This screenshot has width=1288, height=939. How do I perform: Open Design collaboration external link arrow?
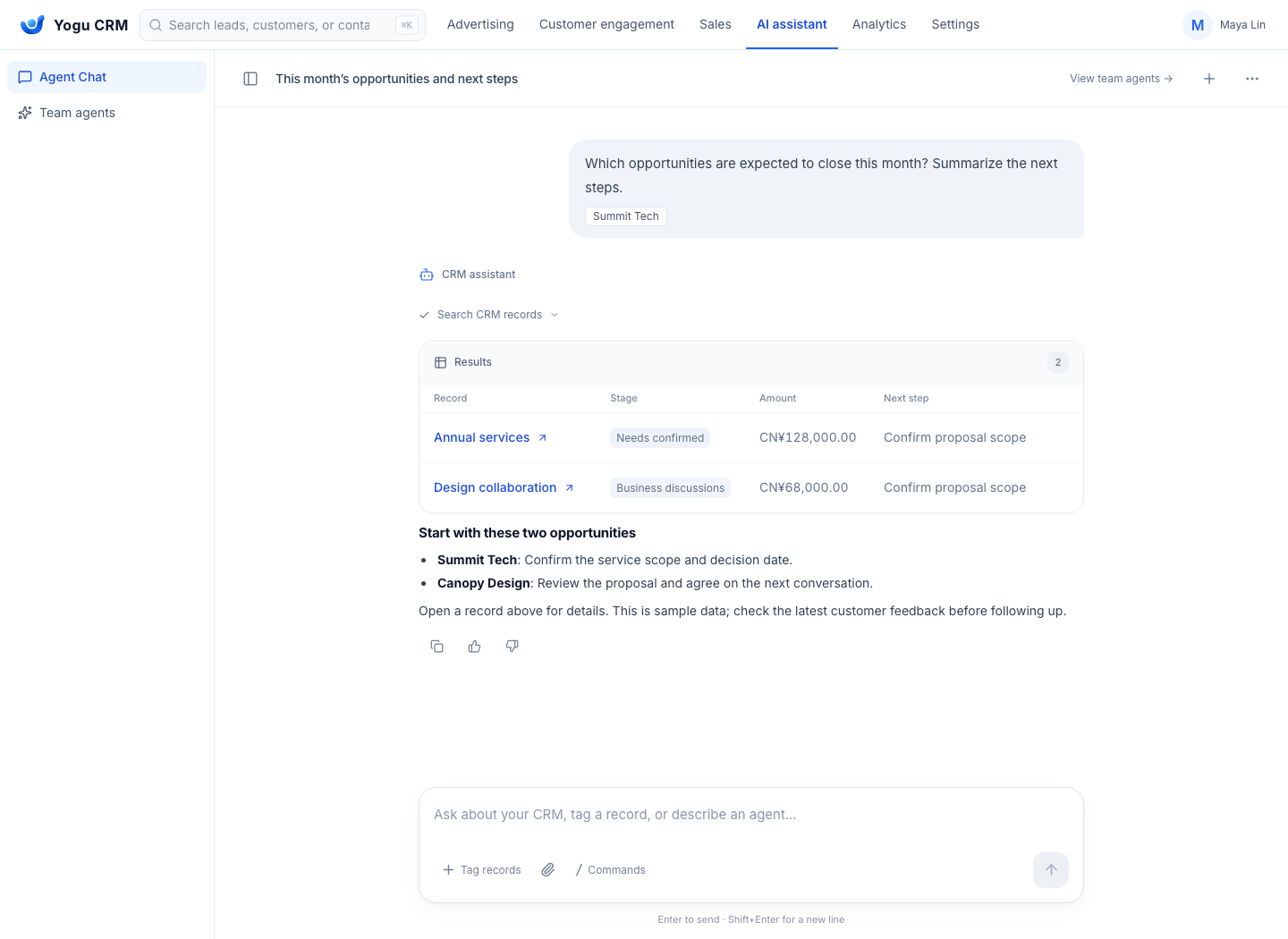[569, 488]
